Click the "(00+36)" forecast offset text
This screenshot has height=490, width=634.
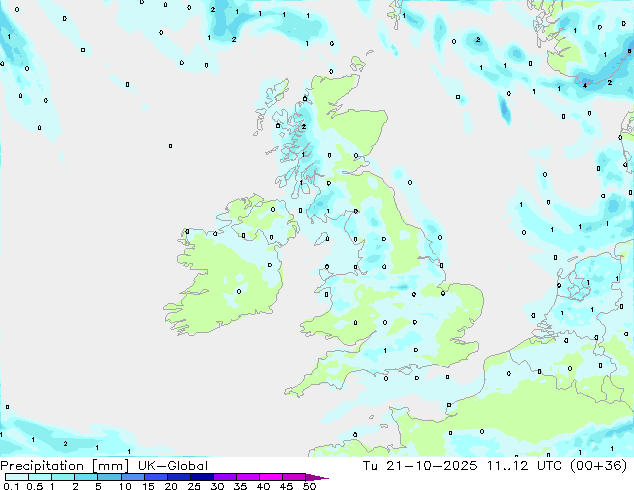[x=598, y=466]
